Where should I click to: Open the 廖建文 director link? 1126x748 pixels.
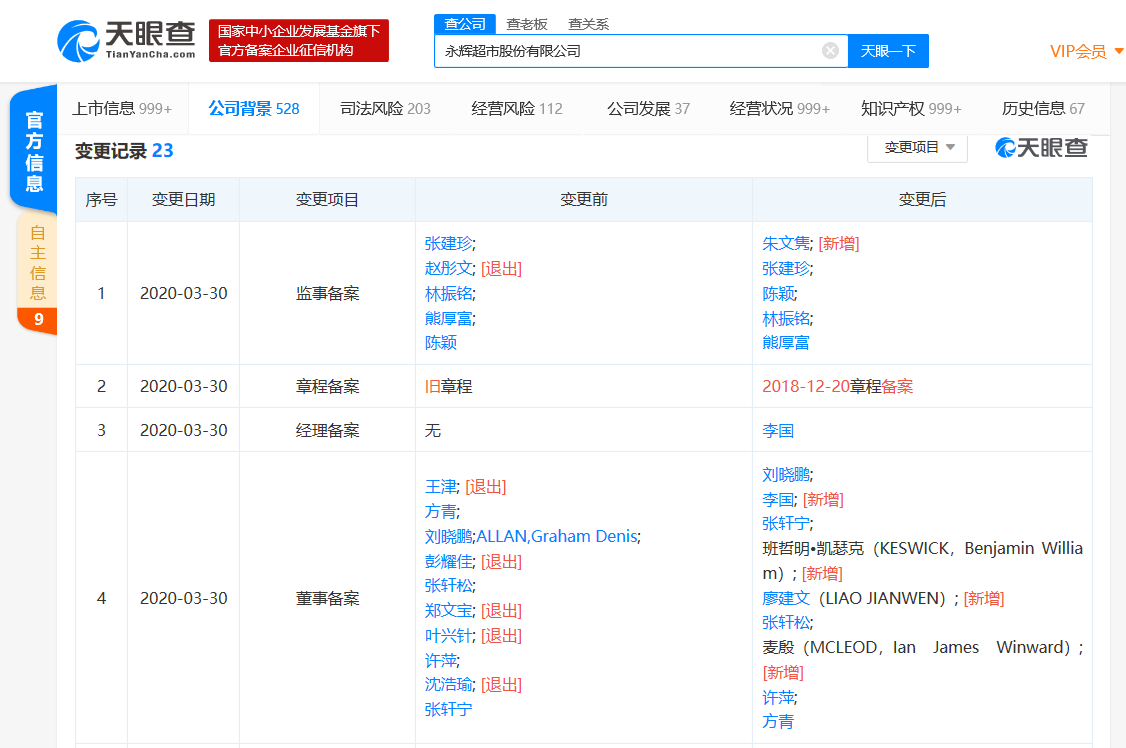click(x=786, y=598)
